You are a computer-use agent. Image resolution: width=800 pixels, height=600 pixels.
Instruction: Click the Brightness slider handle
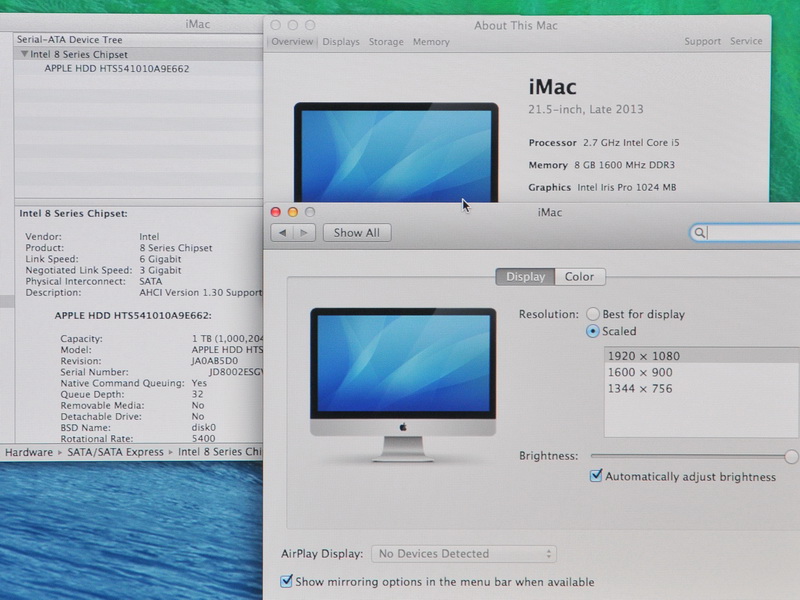[791, 456]
